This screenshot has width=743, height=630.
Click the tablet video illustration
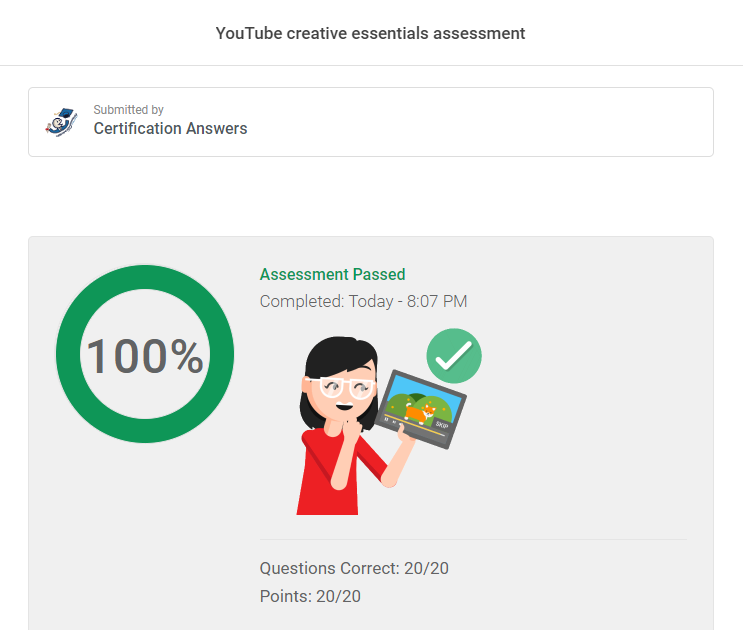[420, 409]
